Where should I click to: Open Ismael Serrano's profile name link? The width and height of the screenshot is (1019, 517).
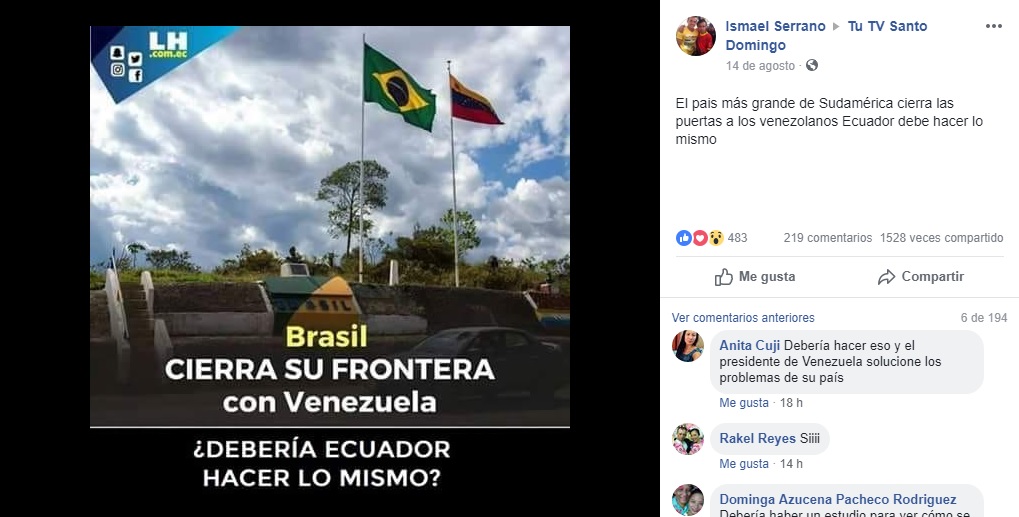coord(775,27)
